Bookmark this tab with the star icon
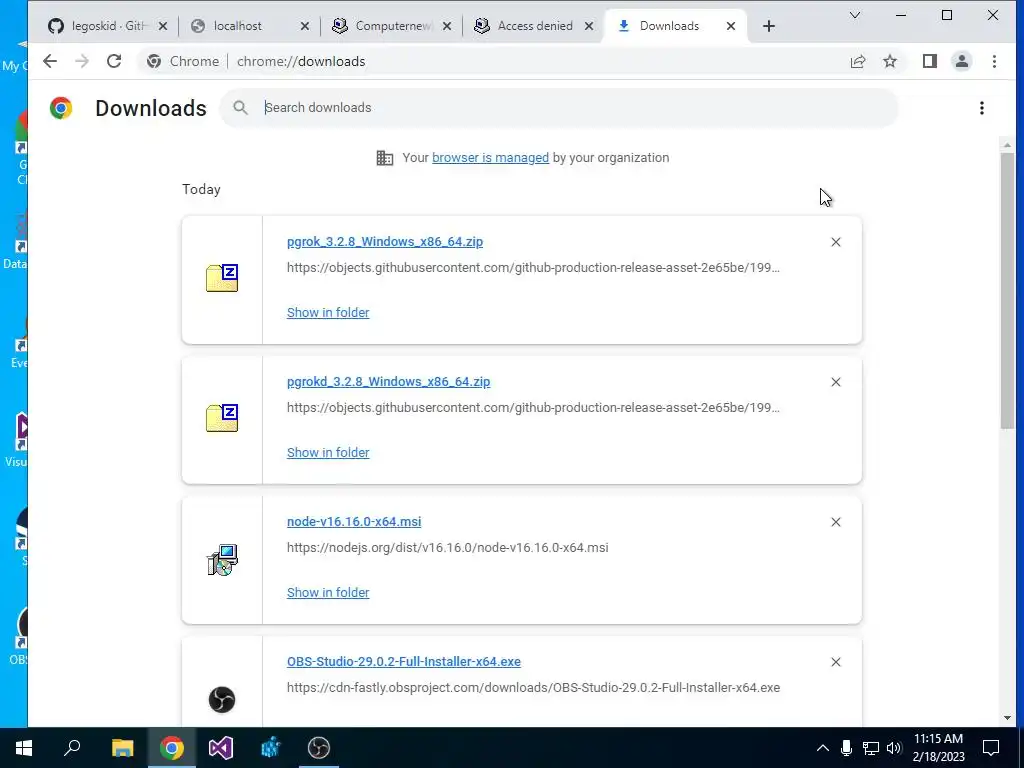 [x=889, y=61]
